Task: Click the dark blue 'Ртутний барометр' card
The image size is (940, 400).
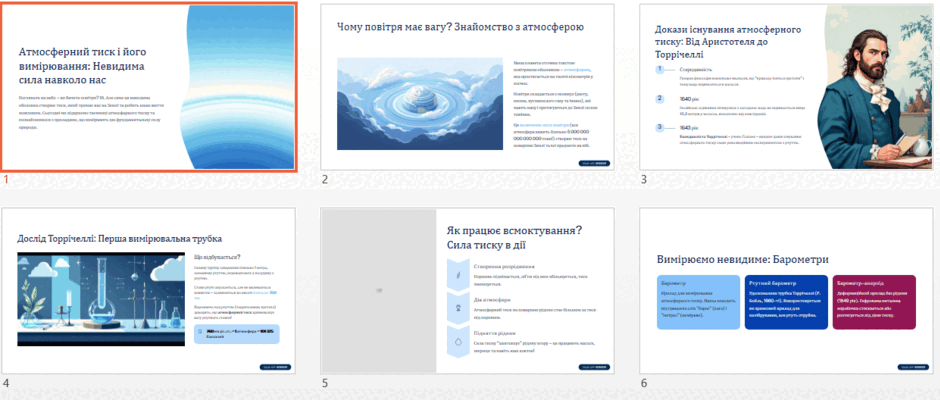Action: (x=787, y=302)
